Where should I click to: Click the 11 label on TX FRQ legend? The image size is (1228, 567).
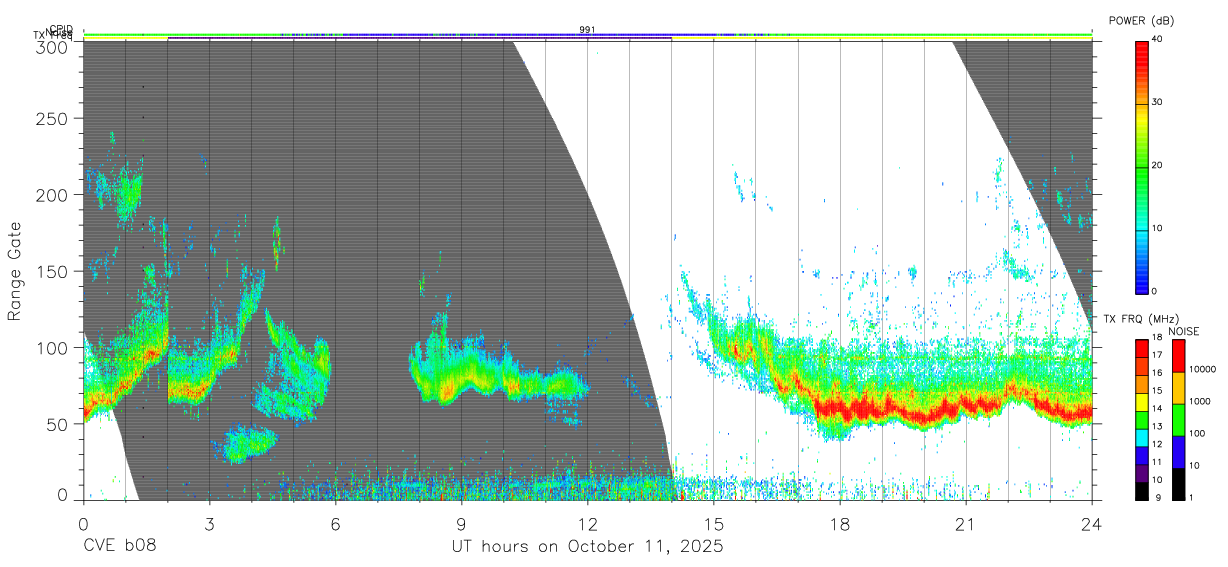[x=1155, y=461]
